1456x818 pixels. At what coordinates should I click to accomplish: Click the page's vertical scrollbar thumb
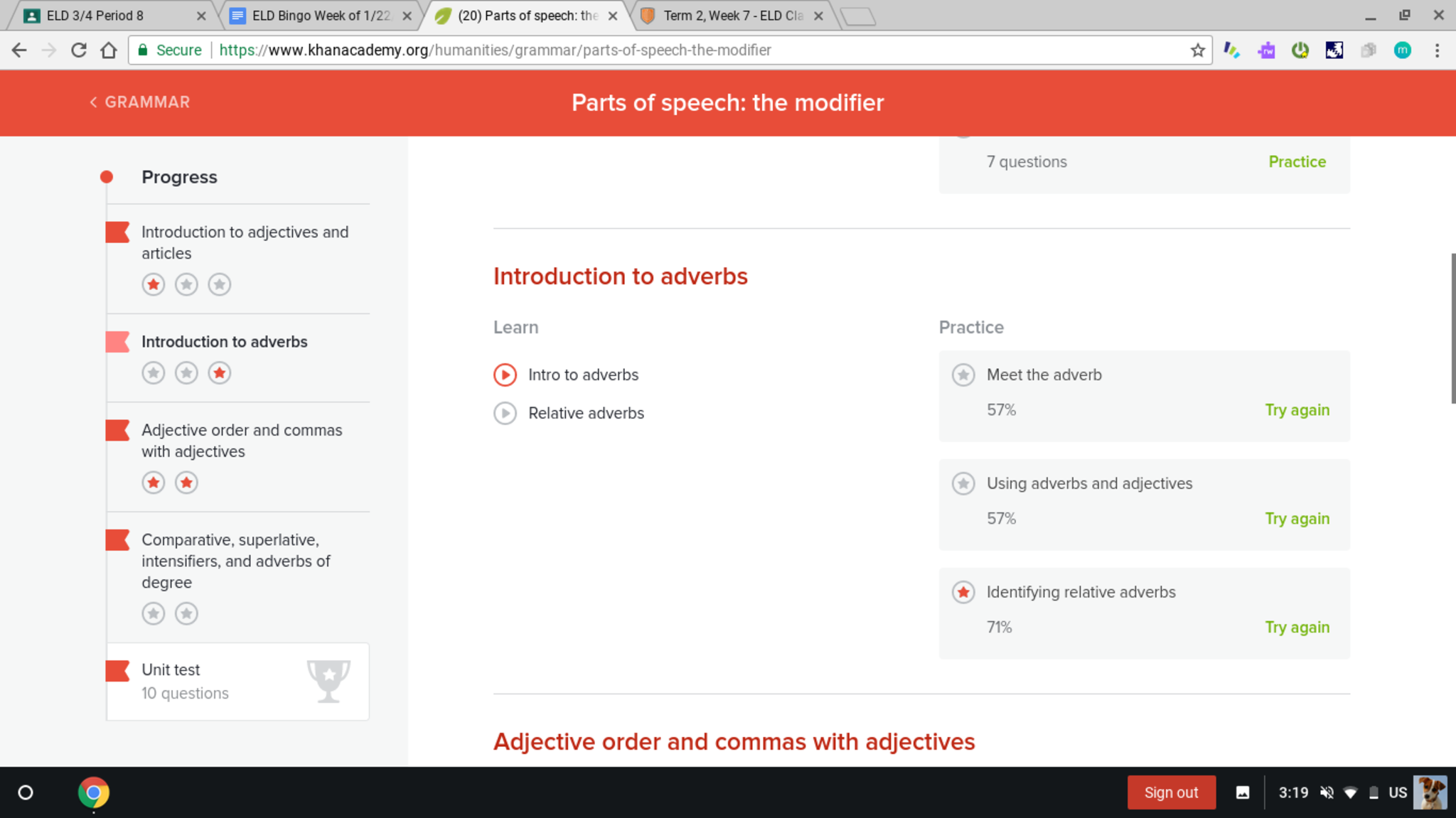tap(1452, 328)
